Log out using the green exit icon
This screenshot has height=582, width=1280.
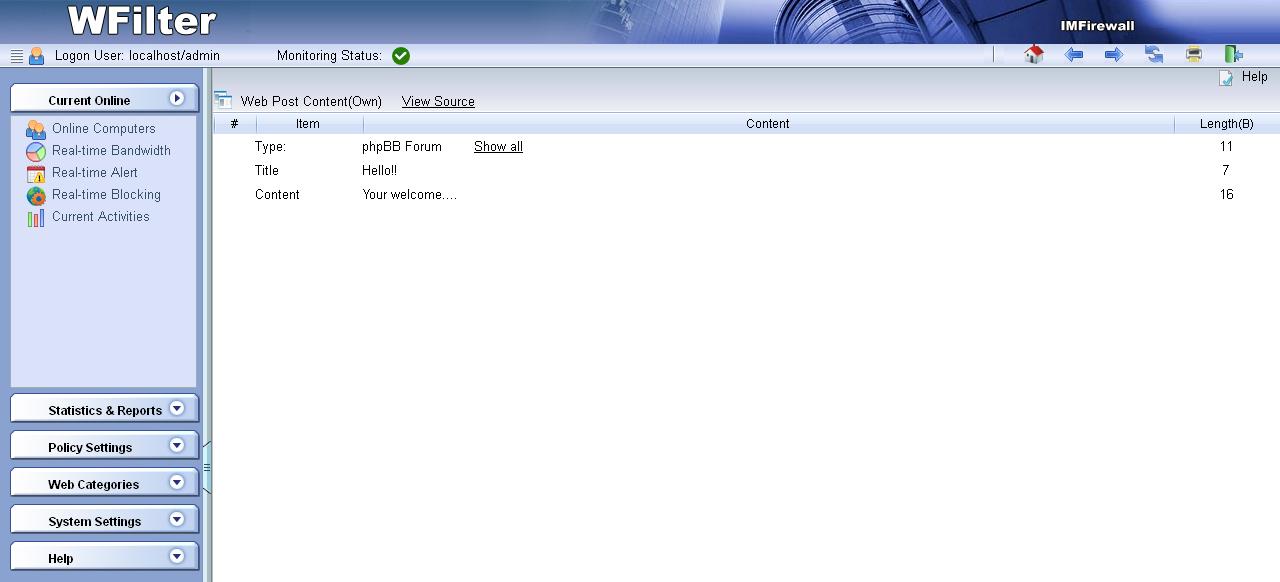(1233, 55)
